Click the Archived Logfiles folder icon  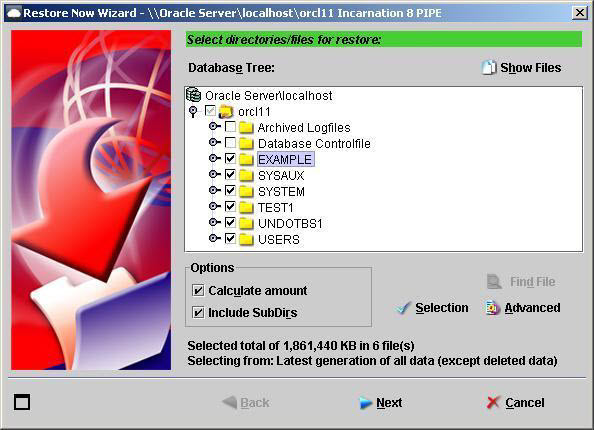246,128
